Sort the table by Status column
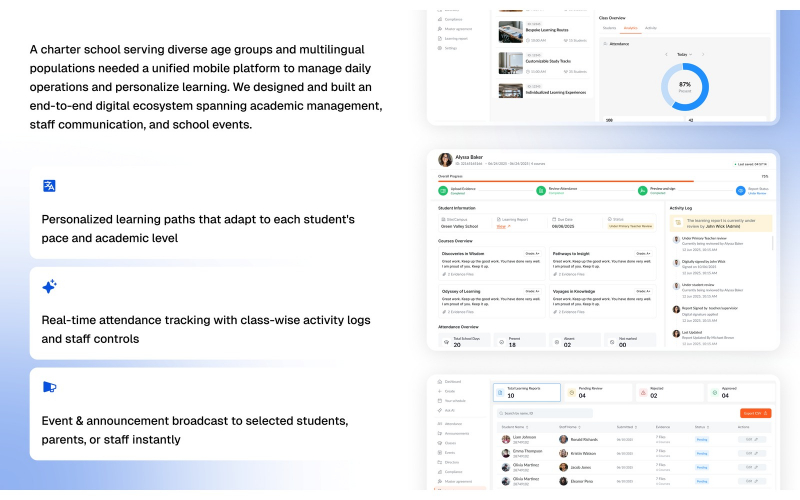 click(x=702, y=427)
